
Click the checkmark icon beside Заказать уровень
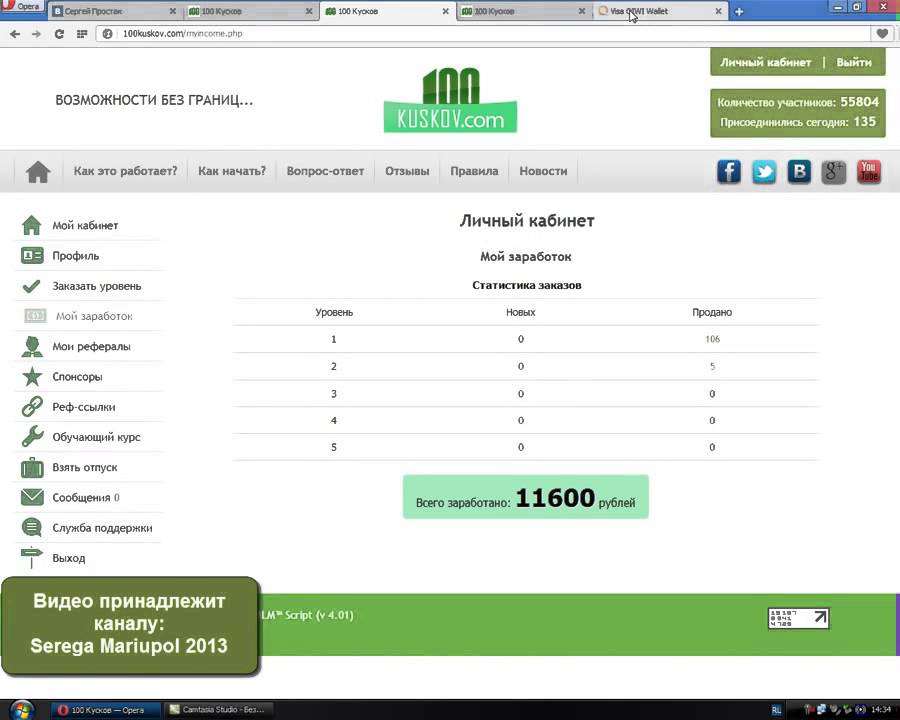pyautogui.click(x=32, y=286)
